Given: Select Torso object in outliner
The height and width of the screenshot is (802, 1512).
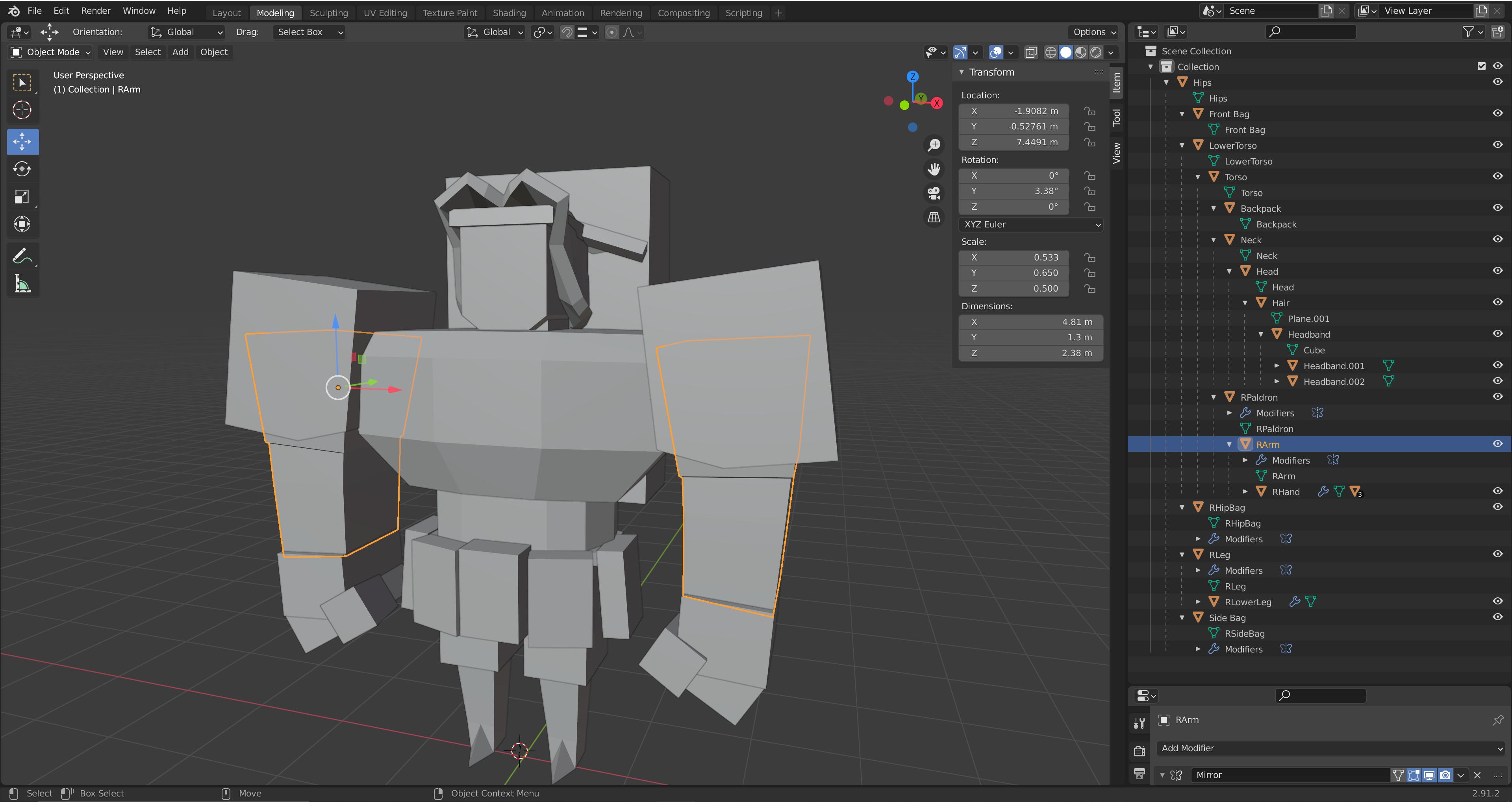Looking at the screenshot, I should (x=1236, y=177).
